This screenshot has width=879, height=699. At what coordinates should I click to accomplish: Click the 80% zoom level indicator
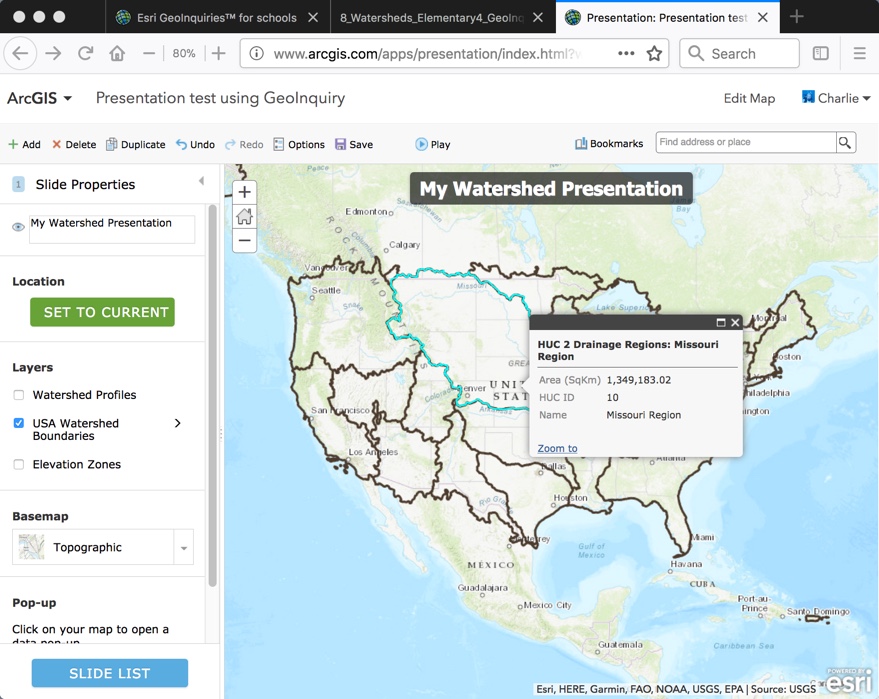184,54
